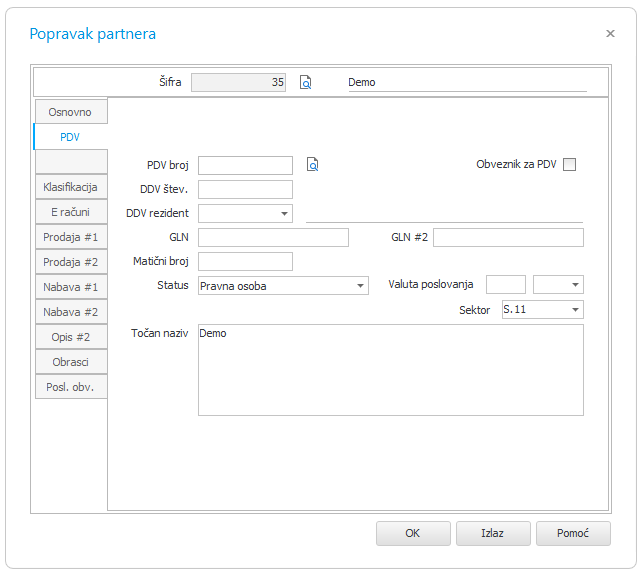Switch to the Obrasci tab
The width and height of the screenshot is (639, 571).
71,362
